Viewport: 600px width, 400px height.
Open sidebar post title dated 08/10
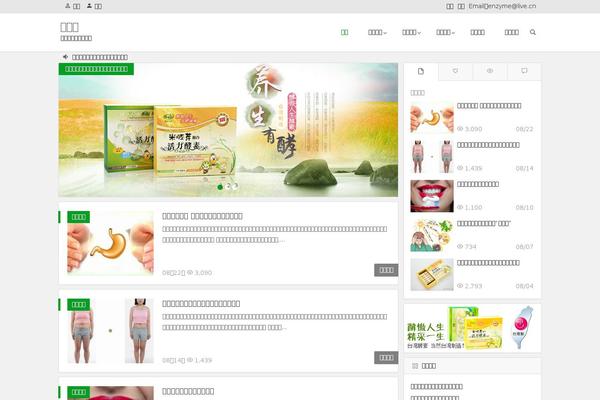(x=478, y=184)
